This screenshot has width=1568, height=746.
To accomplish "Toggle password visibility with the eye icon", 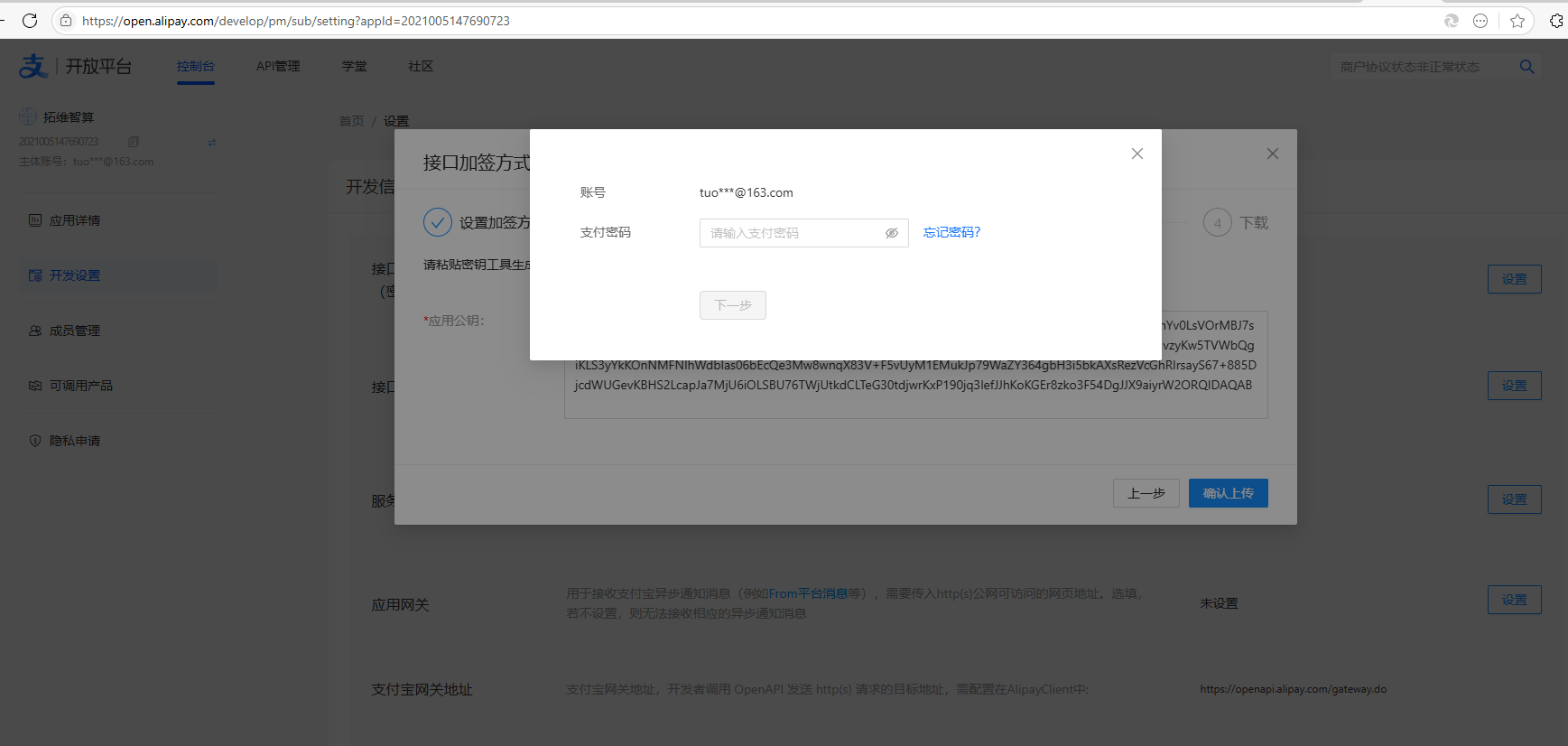I will click(892, 233).
